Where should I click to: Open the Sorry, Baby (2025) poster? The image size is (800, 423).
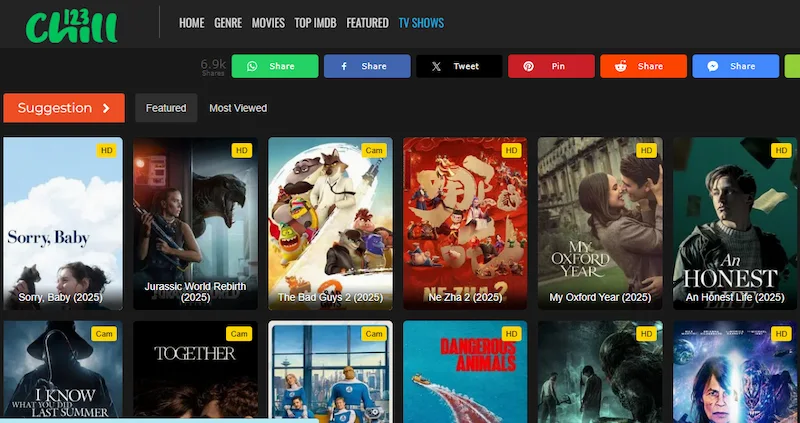[x=63, y=223]
